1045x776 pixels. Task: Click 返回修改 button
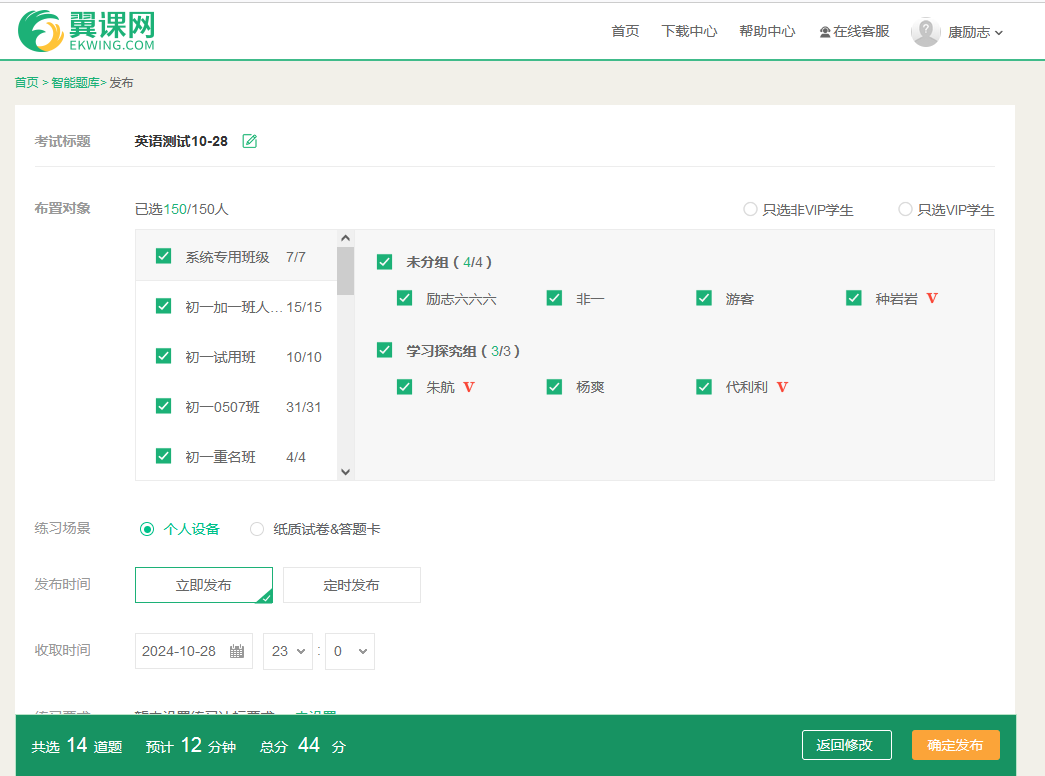click(x=846, y=745)
